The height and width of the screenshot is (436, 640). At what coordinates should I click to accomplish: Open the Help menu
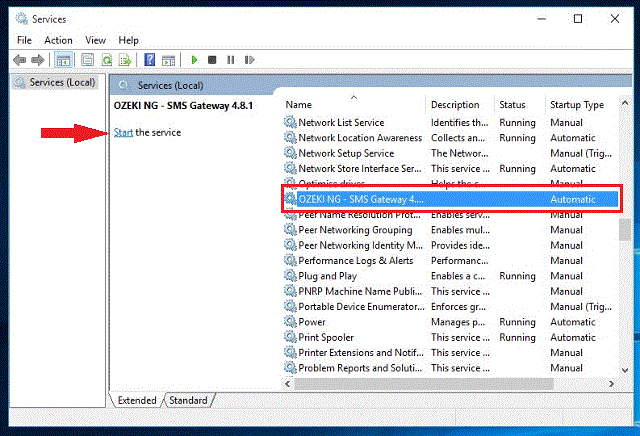pos(128,40)
